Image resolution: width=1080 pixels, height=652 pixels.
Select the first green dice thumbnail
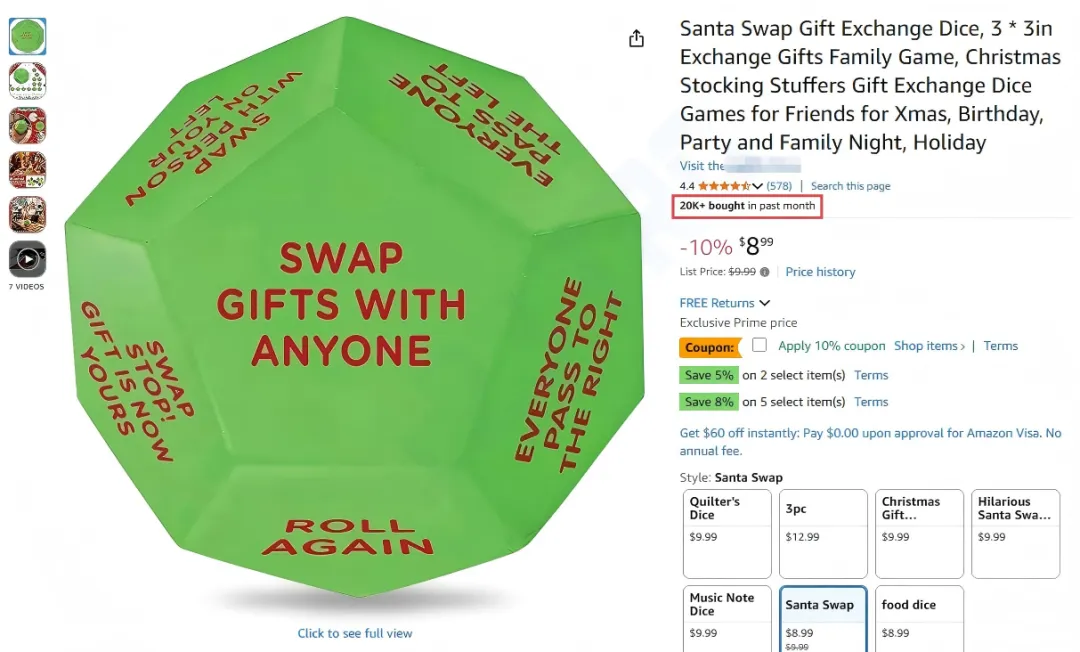[27, 37]
